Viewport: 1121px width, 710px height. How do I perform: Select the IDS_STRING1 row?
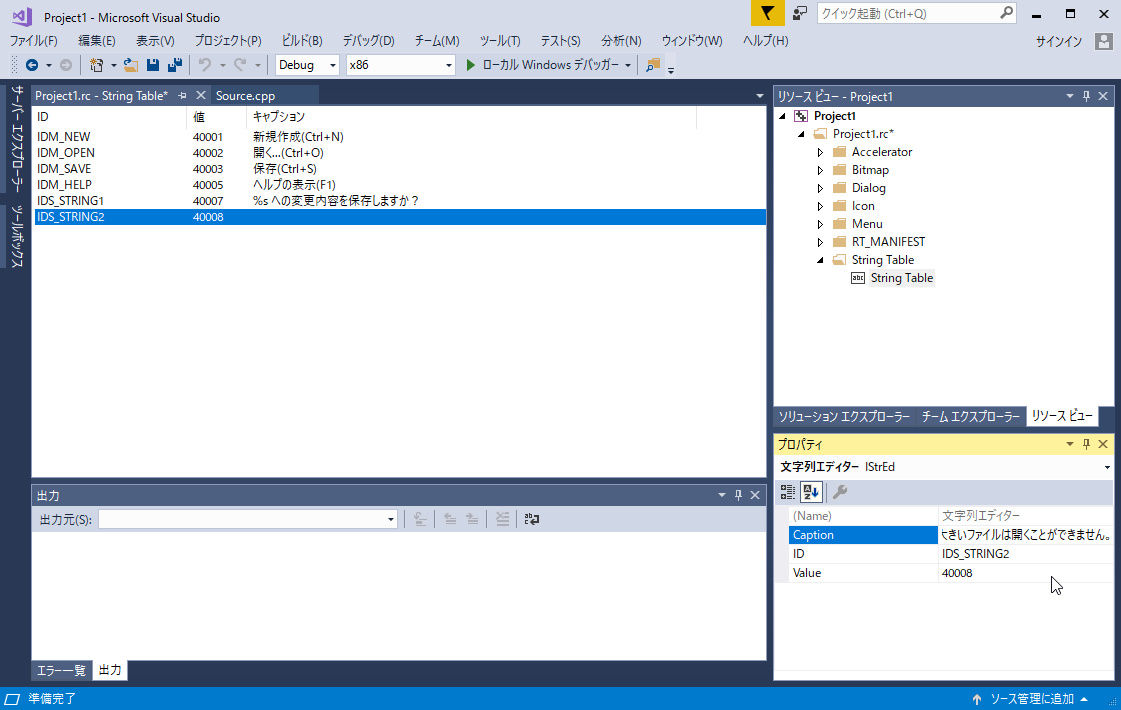pos(399,201)
